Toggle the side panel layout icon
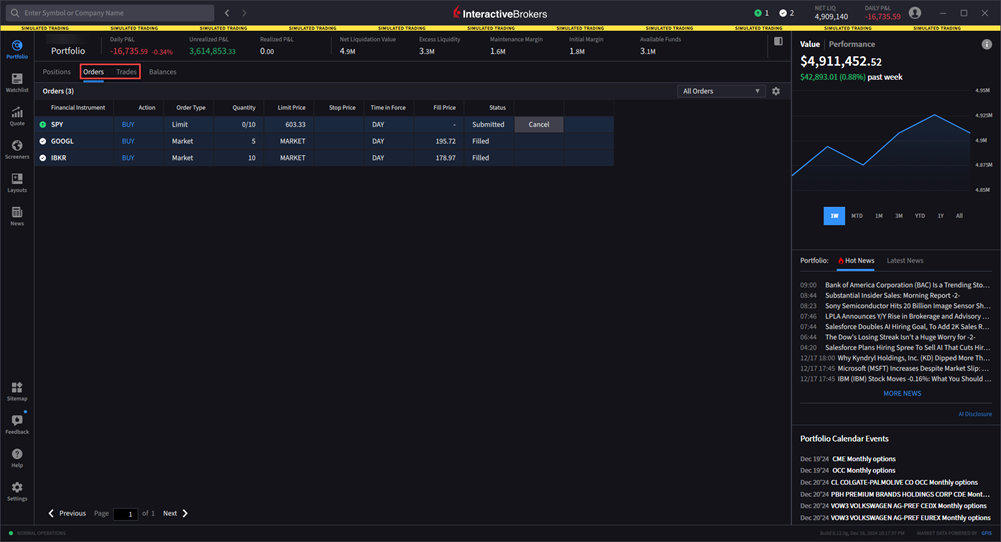The image size is (1001, 542). (x=778, y=41)
